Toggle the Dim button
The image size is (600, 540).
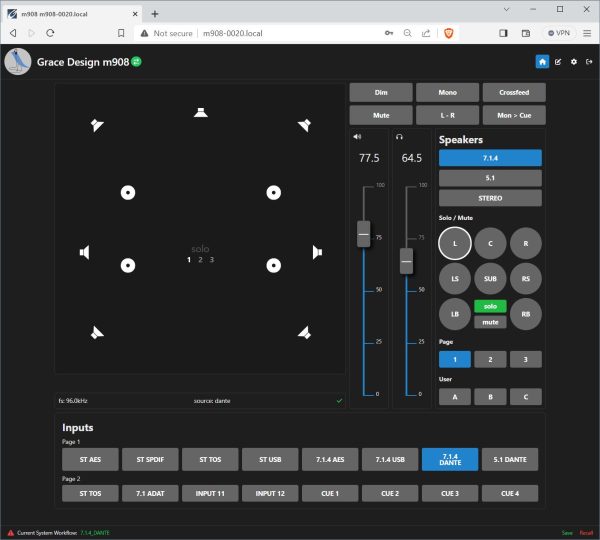(380, 91)
